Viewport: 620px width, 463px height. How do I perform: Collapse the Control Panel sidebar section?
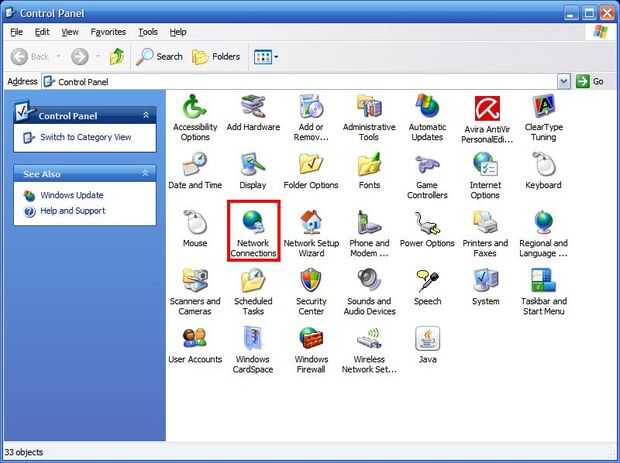pos(146,115)
